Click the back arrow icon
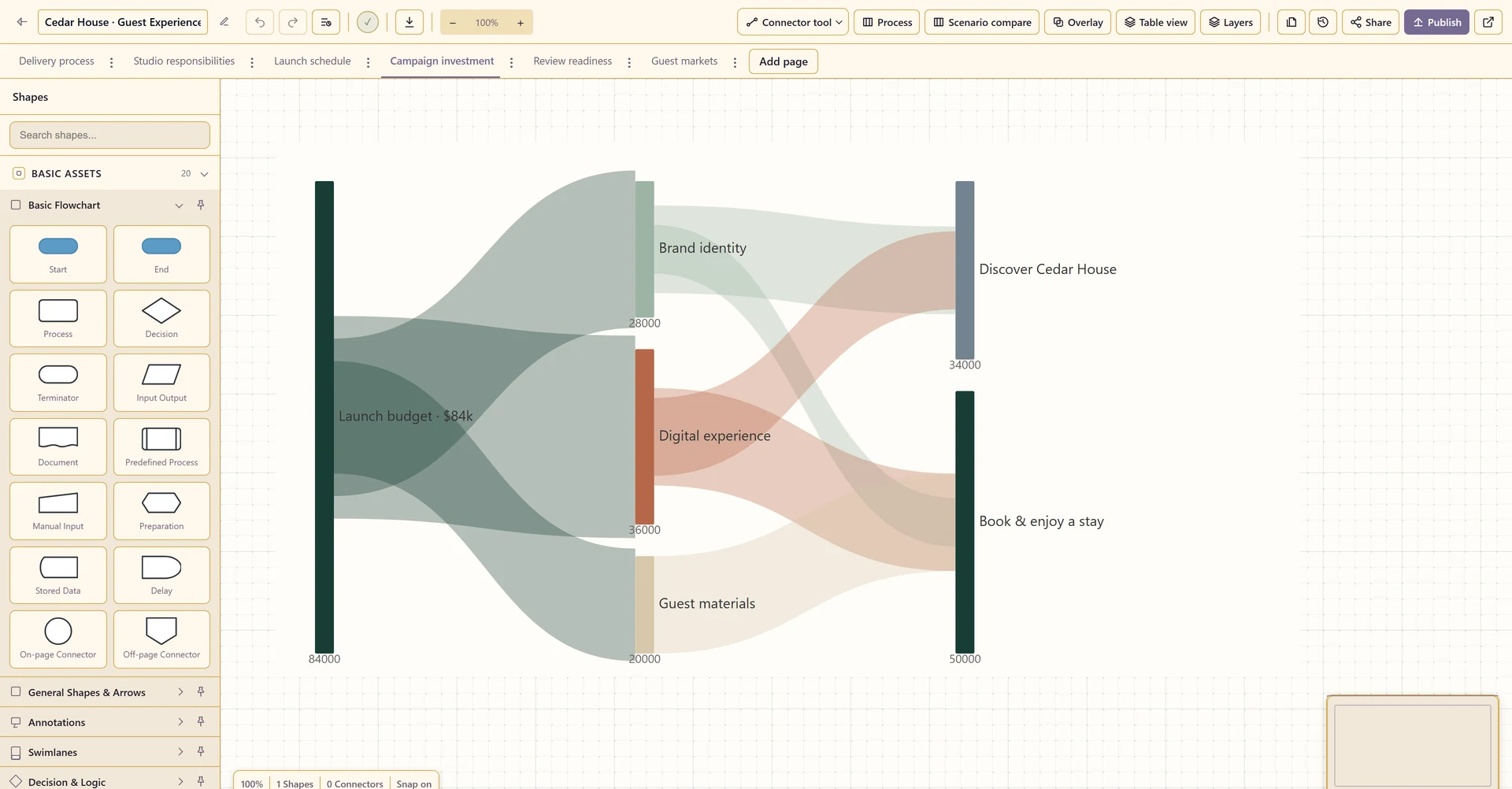 pos(22,22)
